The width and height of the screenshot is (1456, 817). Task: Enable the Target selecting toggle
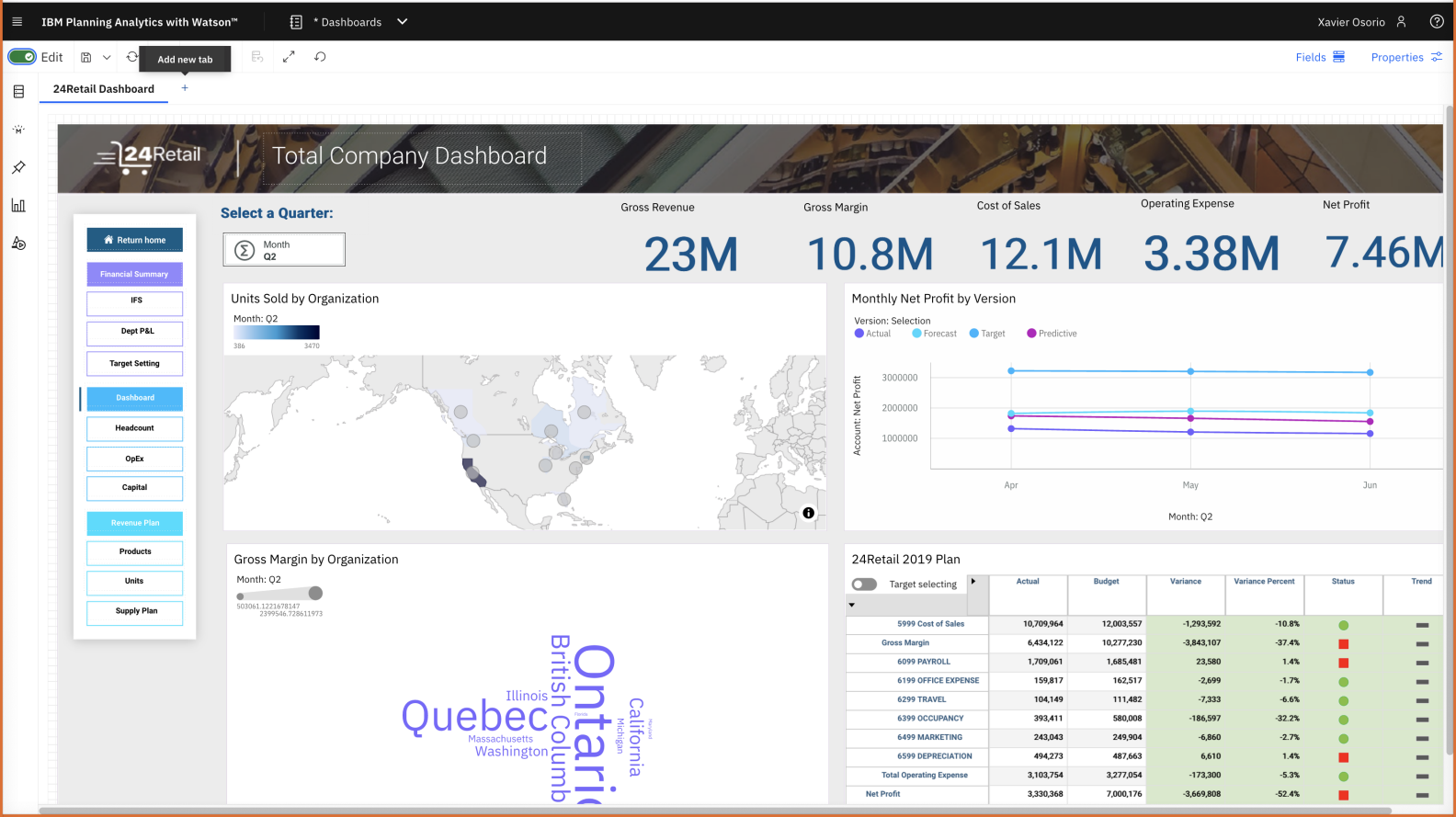tap(864, 584)
